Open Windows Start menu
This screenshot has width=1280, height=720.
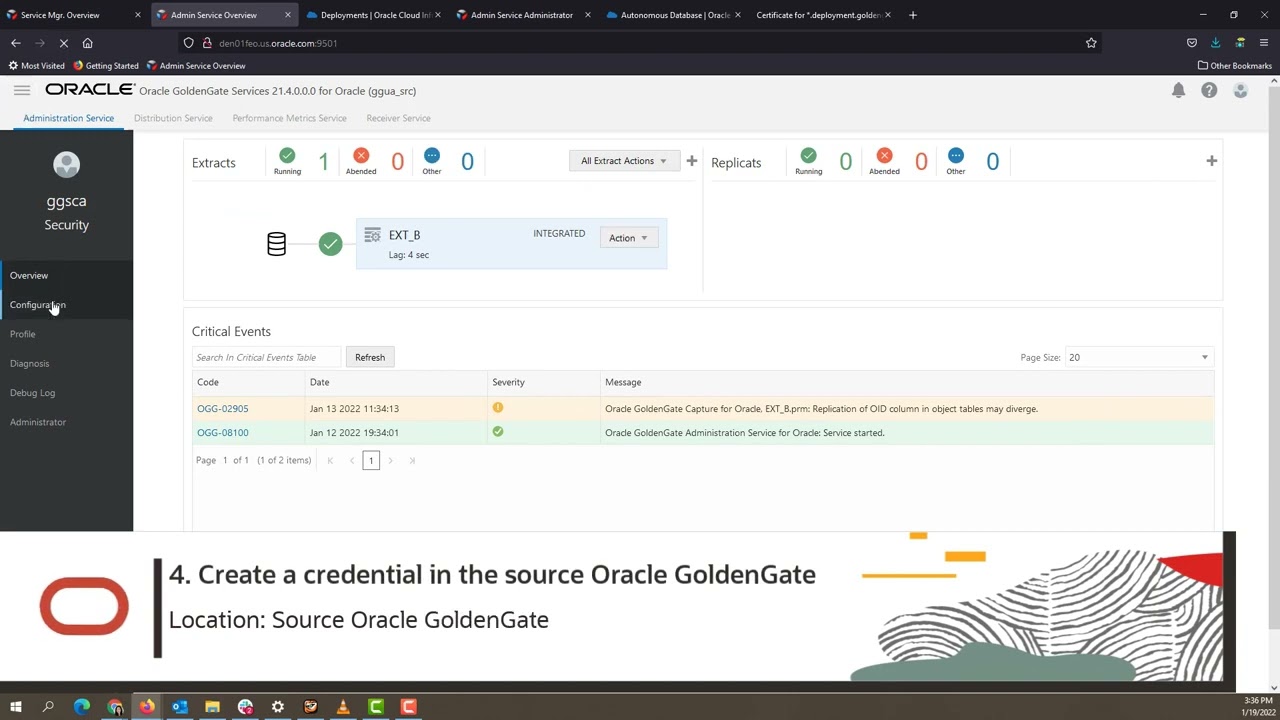click(x=15, y=707)
